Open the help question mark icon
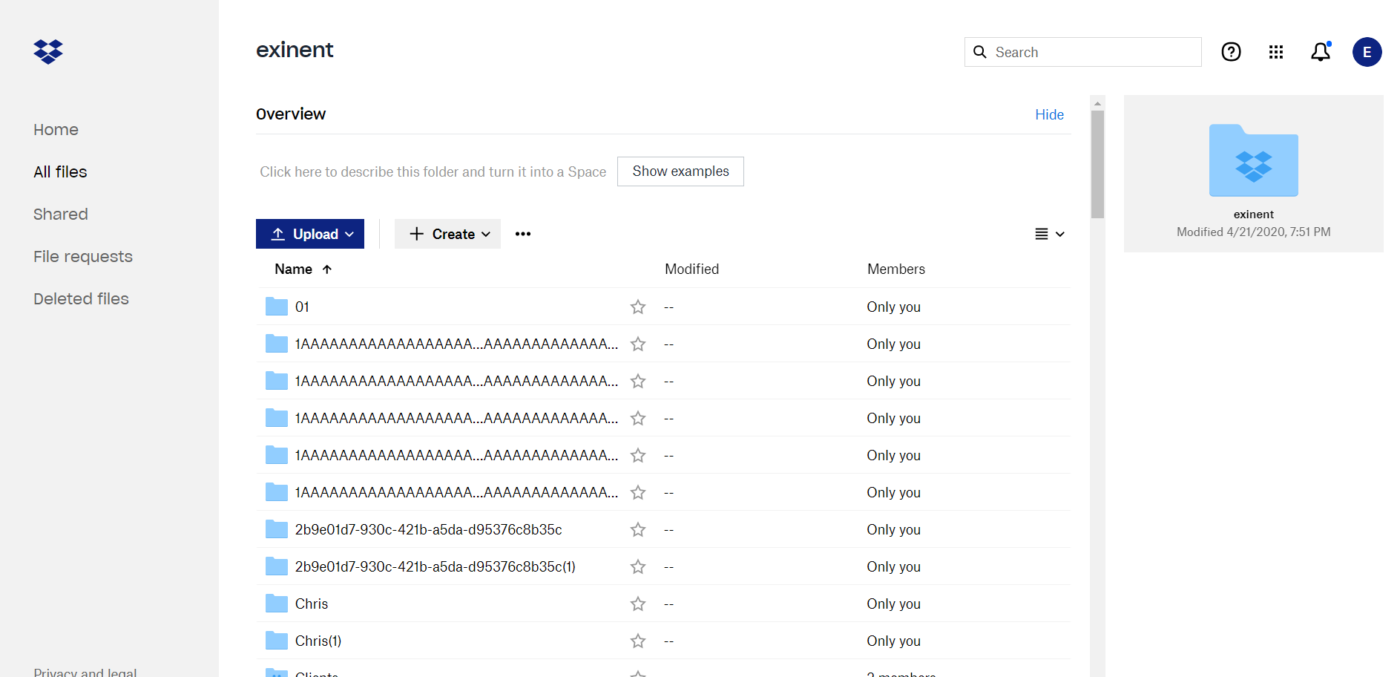The width and height of the screenshot is (1400, 677). pos(1231,52)
